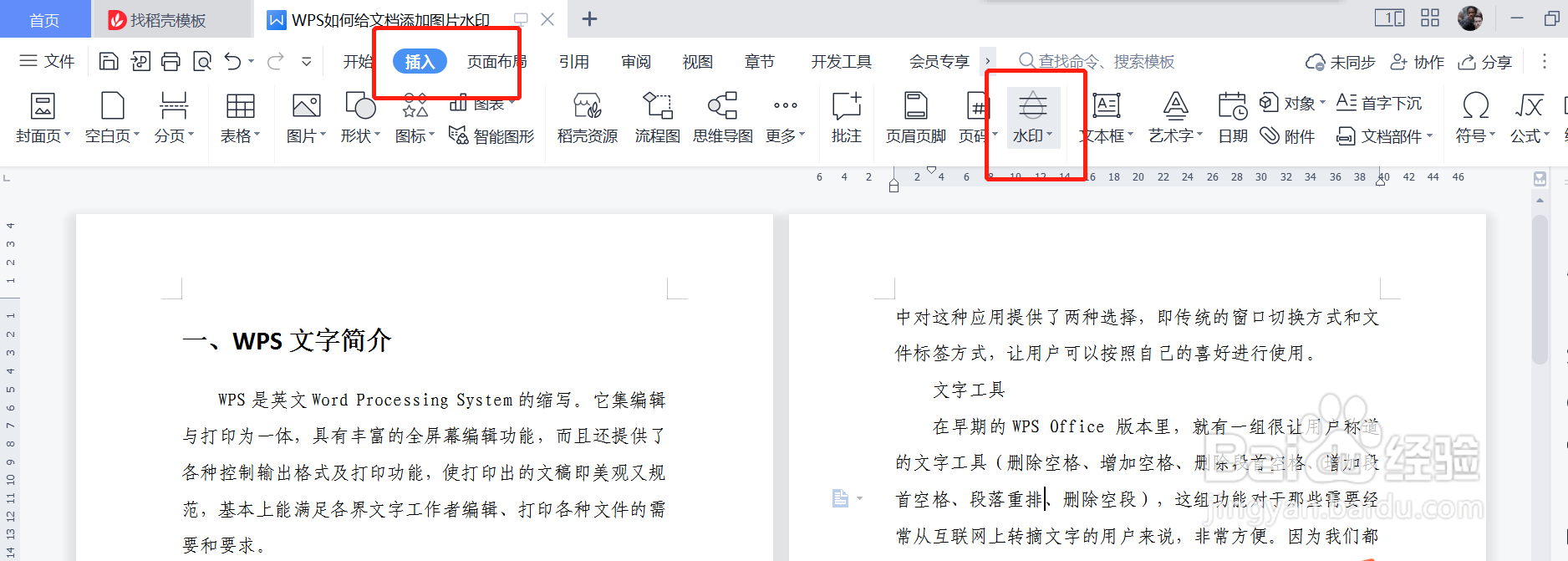The image size is (1568, 561).
Task: Click the print icon
Action: tap(171, 61)
